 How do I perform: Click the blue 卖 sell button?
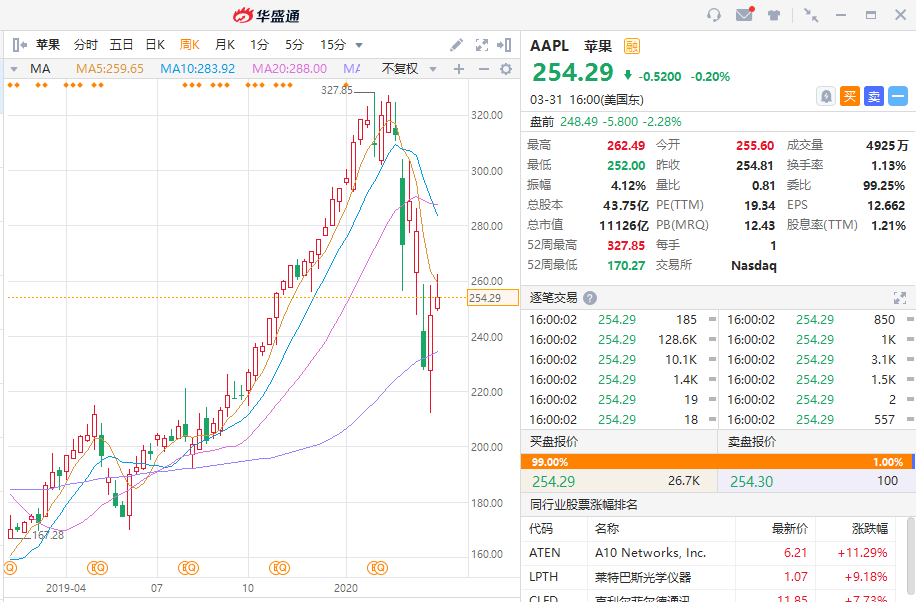tap(873, 96)
